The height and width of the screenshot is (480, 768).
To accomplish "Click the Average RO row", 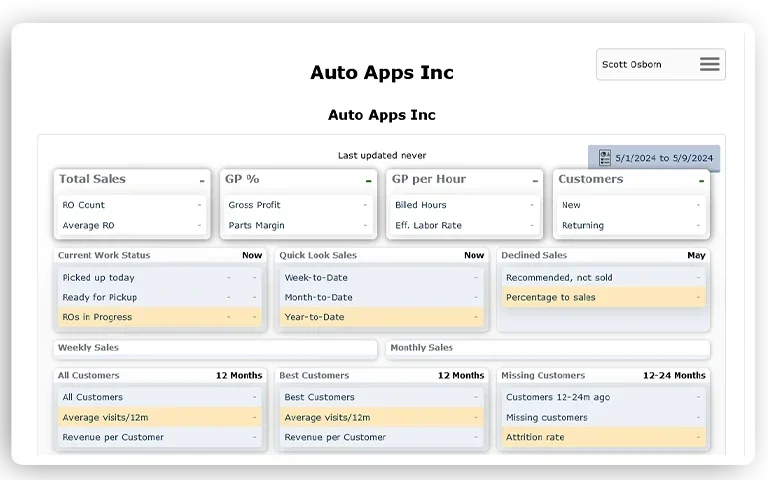I will pyautogui.click(x=132, y=225).
